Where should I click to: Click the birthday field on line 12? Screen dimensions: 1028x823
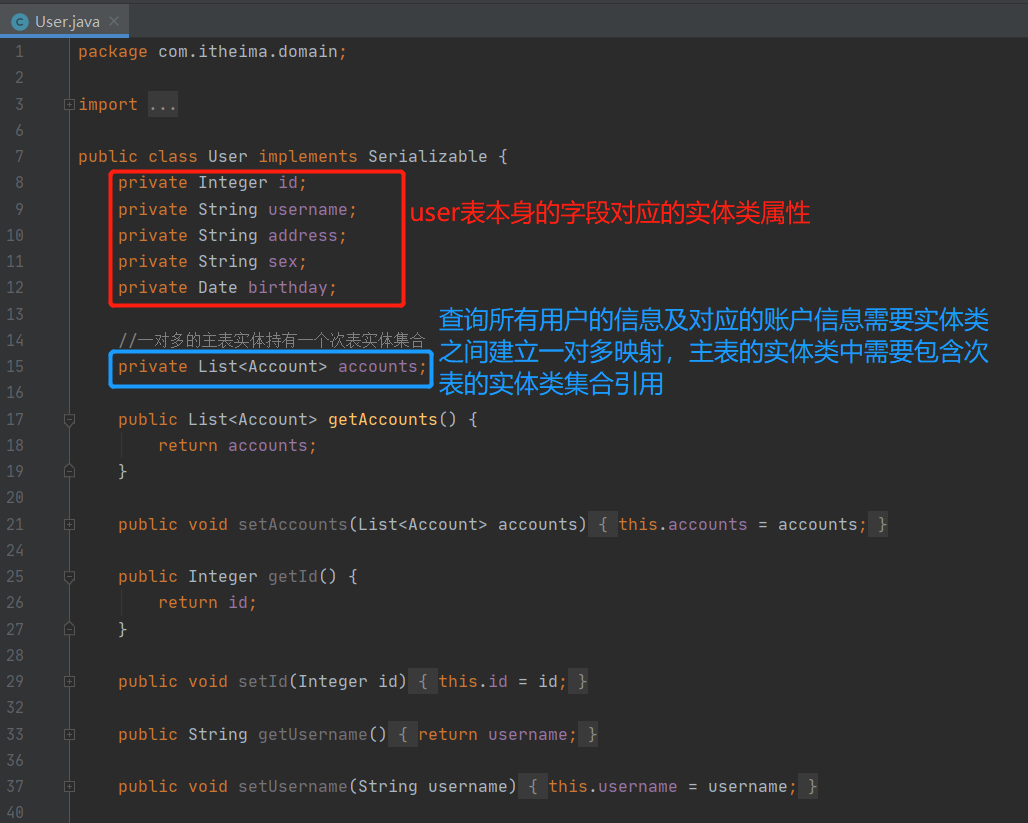(287, 288)
